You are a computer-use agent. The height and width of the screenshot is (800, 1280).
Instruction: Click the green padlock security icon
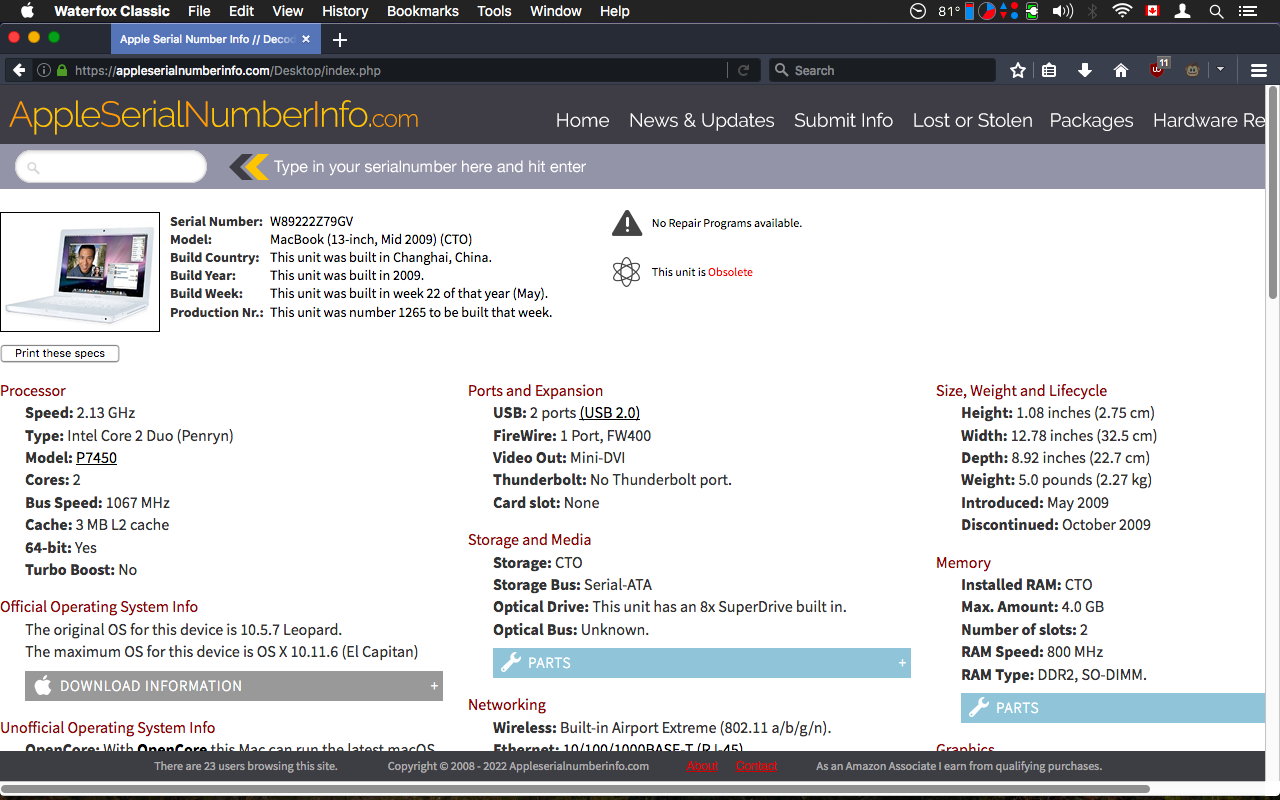click(x=62, y=70)
